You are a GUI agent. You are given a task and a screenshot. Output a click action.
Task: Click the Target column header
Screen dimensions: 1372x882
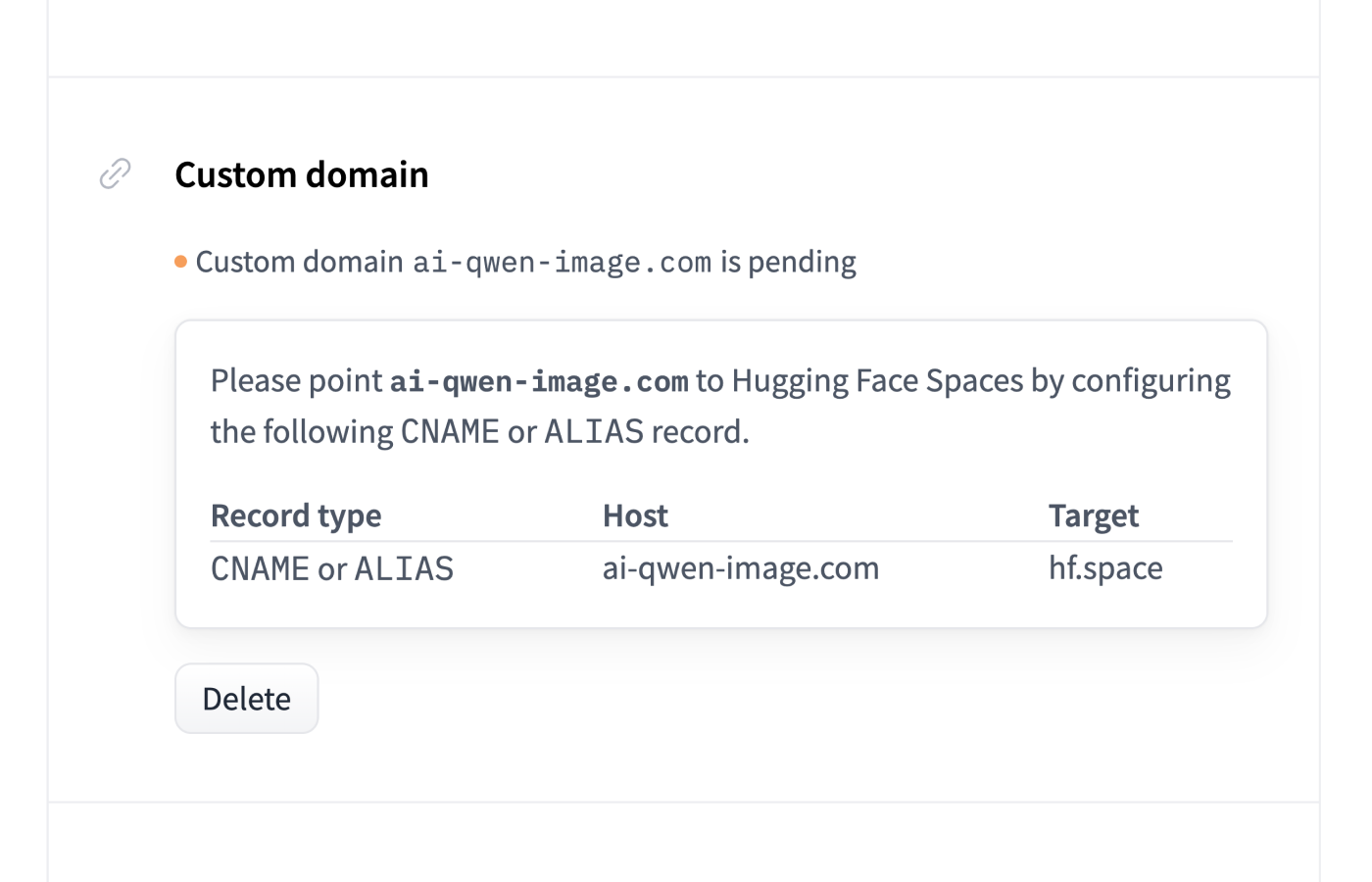(1093, 515)
